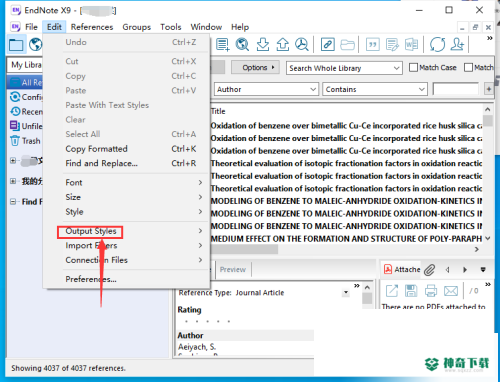Viewport: 500px width, 382px height.
Task: Click the Find Full Text icon
Action: (x=302, y=44)
